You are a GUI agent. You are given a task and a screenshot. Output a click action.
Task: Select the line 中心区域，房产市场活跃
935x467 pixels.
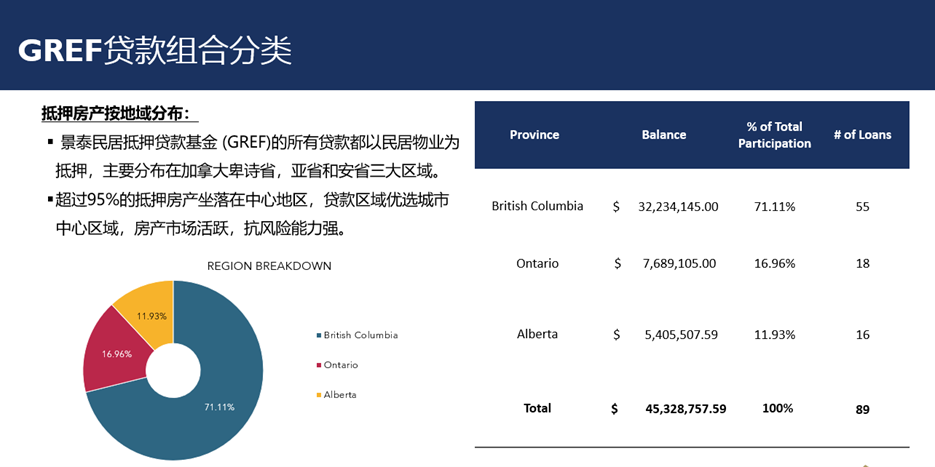click(x=201, y=228)
